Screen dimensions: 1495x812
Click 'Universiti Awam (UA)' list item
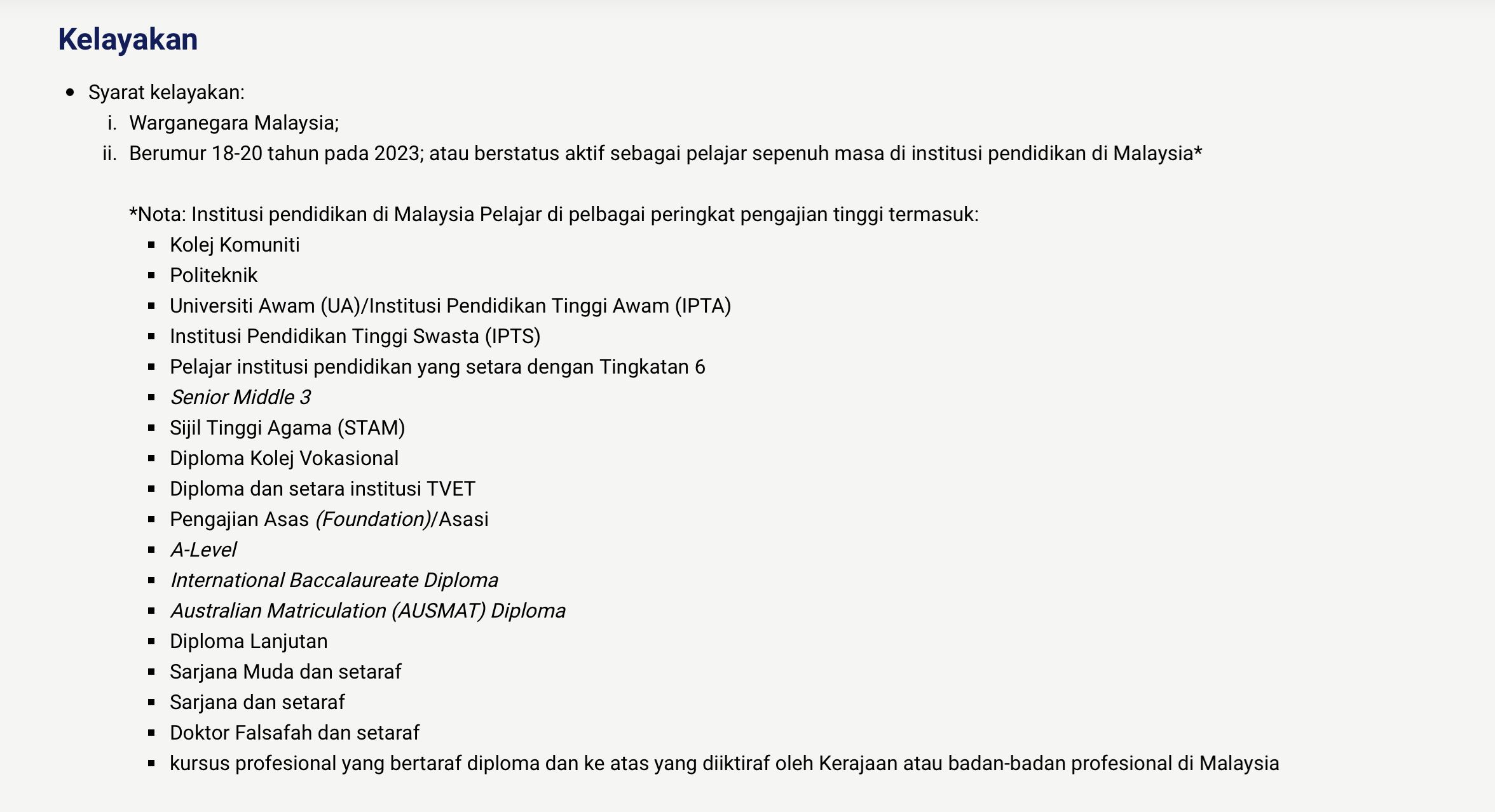click(x=450, y=306)
